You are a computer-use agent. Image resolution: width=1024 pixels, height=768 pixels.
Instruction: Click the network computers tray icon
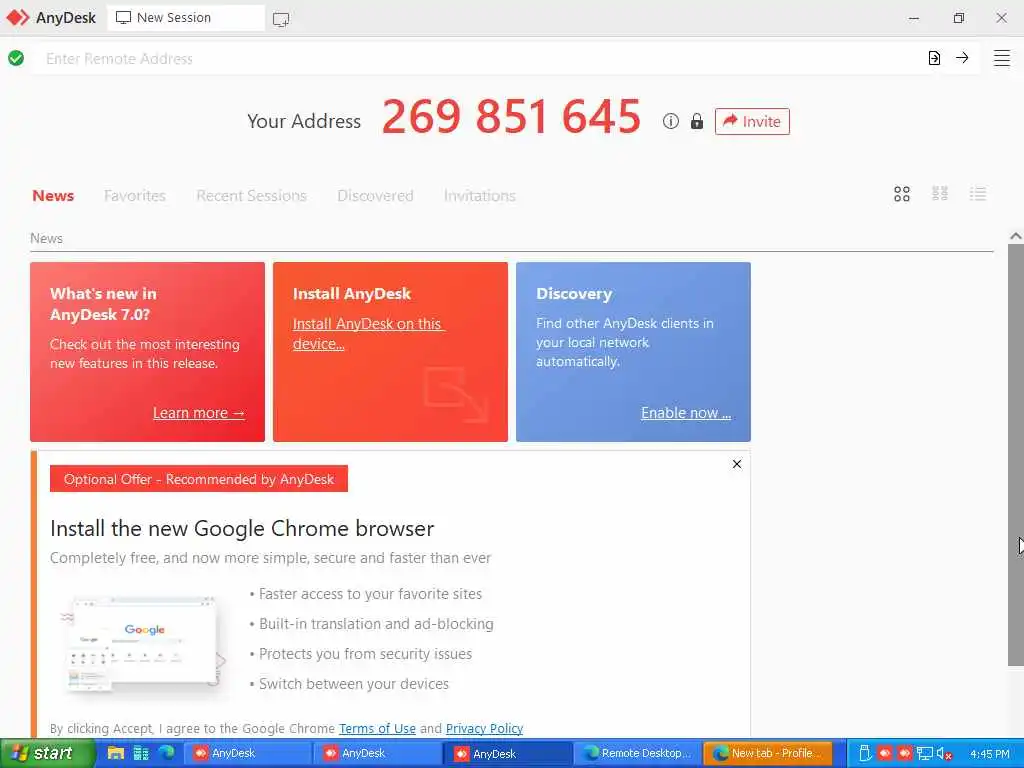[x=924, y=754]
